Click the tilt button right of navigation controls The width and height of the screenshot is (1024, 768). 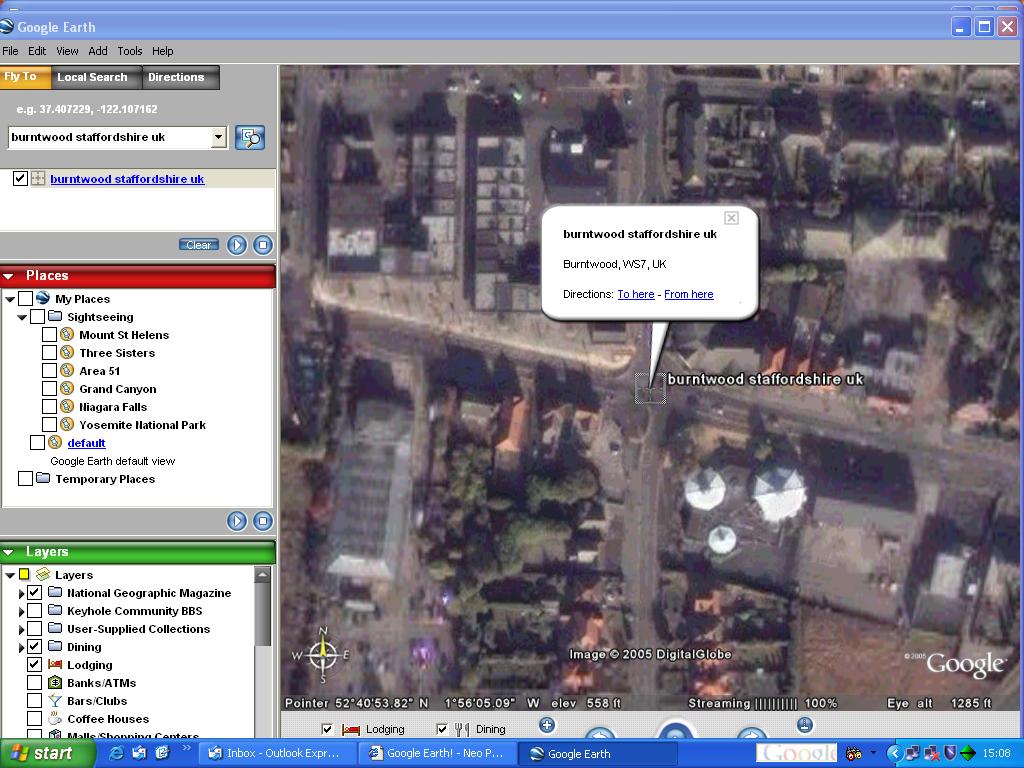[805, 724]
